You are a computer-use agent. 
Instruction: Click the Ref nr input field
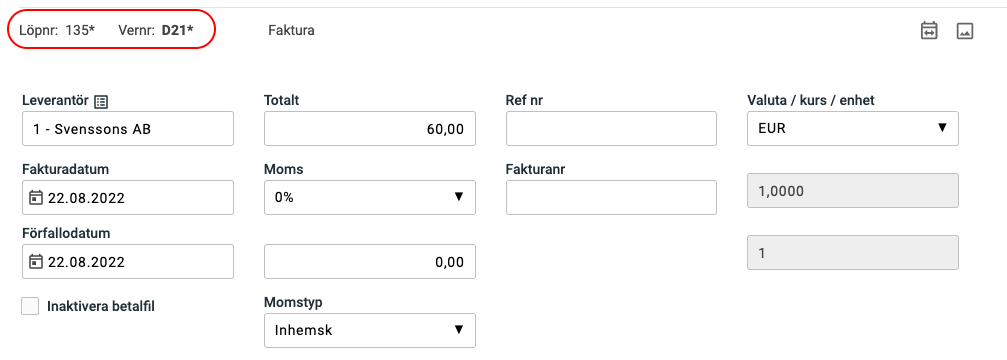[x=611, y=129]
